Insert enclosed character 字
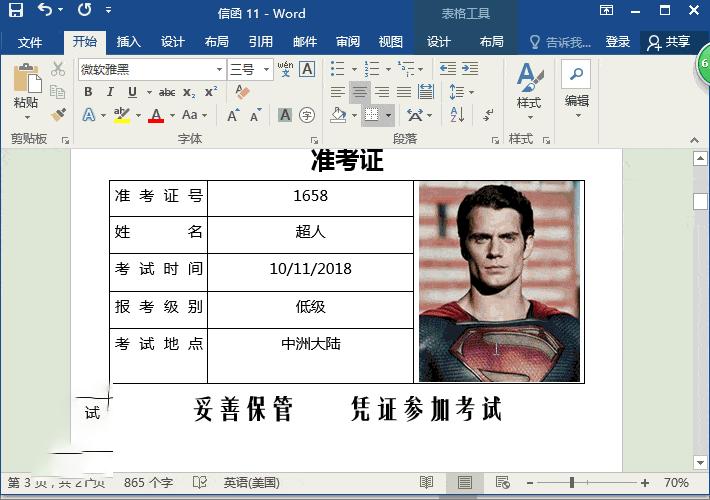This screenshot has width=710, height=500. [x=307, y=115]
